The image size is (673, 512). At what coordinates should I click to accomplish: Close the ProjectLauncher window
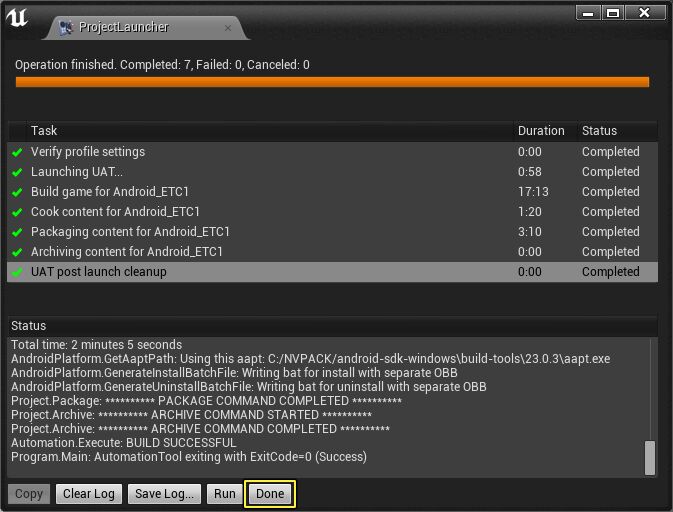644,13
